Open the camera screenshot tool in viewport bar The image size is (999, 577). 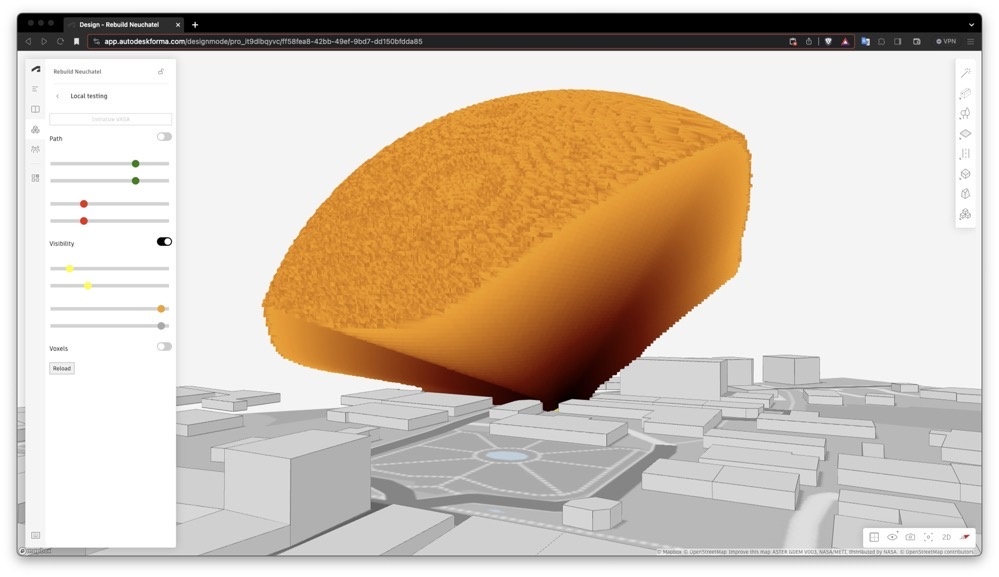pos(909,537)
